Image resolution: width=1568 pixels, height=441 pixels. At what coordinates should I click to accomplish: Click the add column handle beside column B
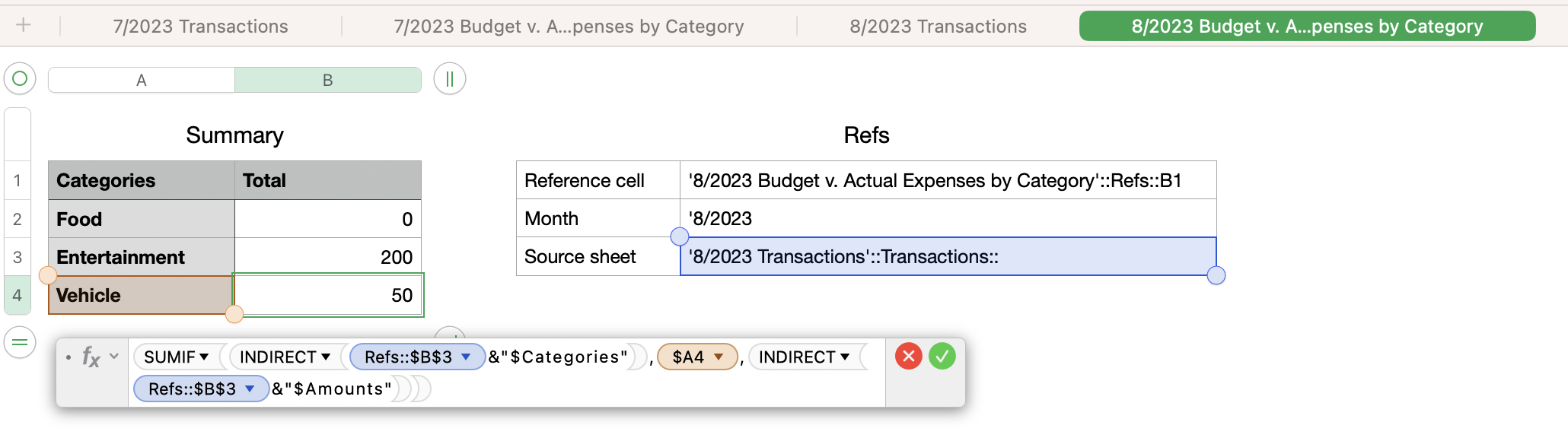[x=450, y=78]
